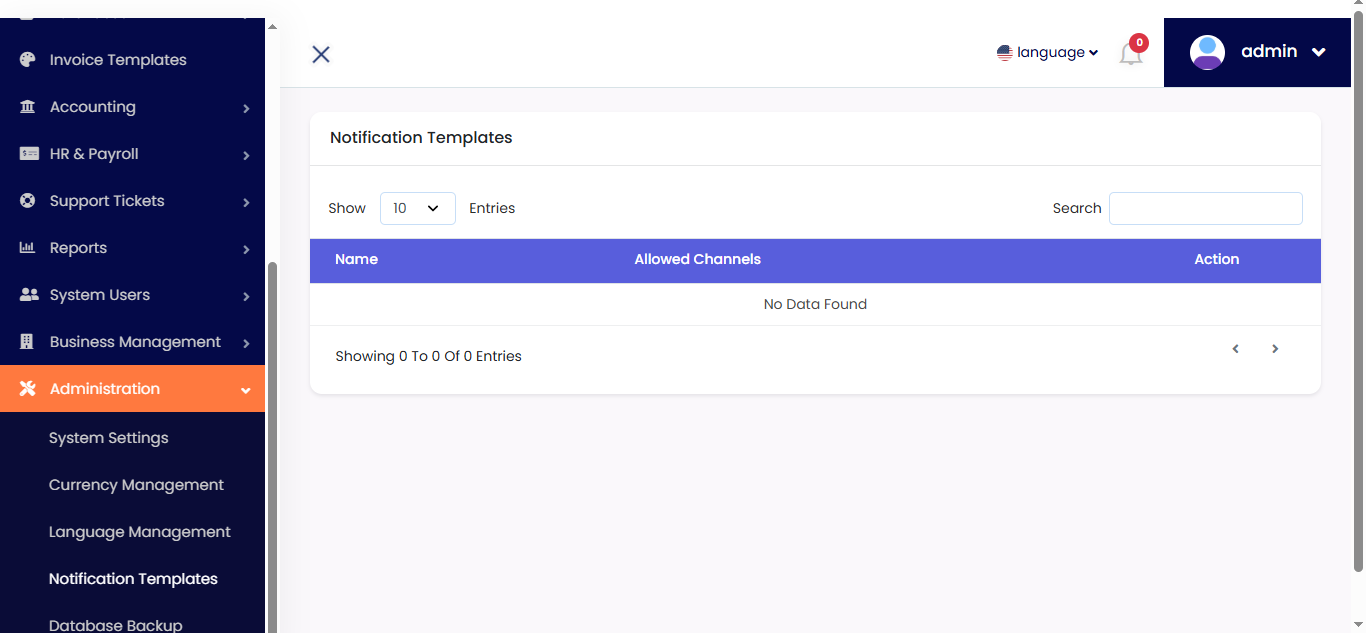Expand the HR & Payroll chevron
The height and width of the screenshot is (633, 1366).
246,155
